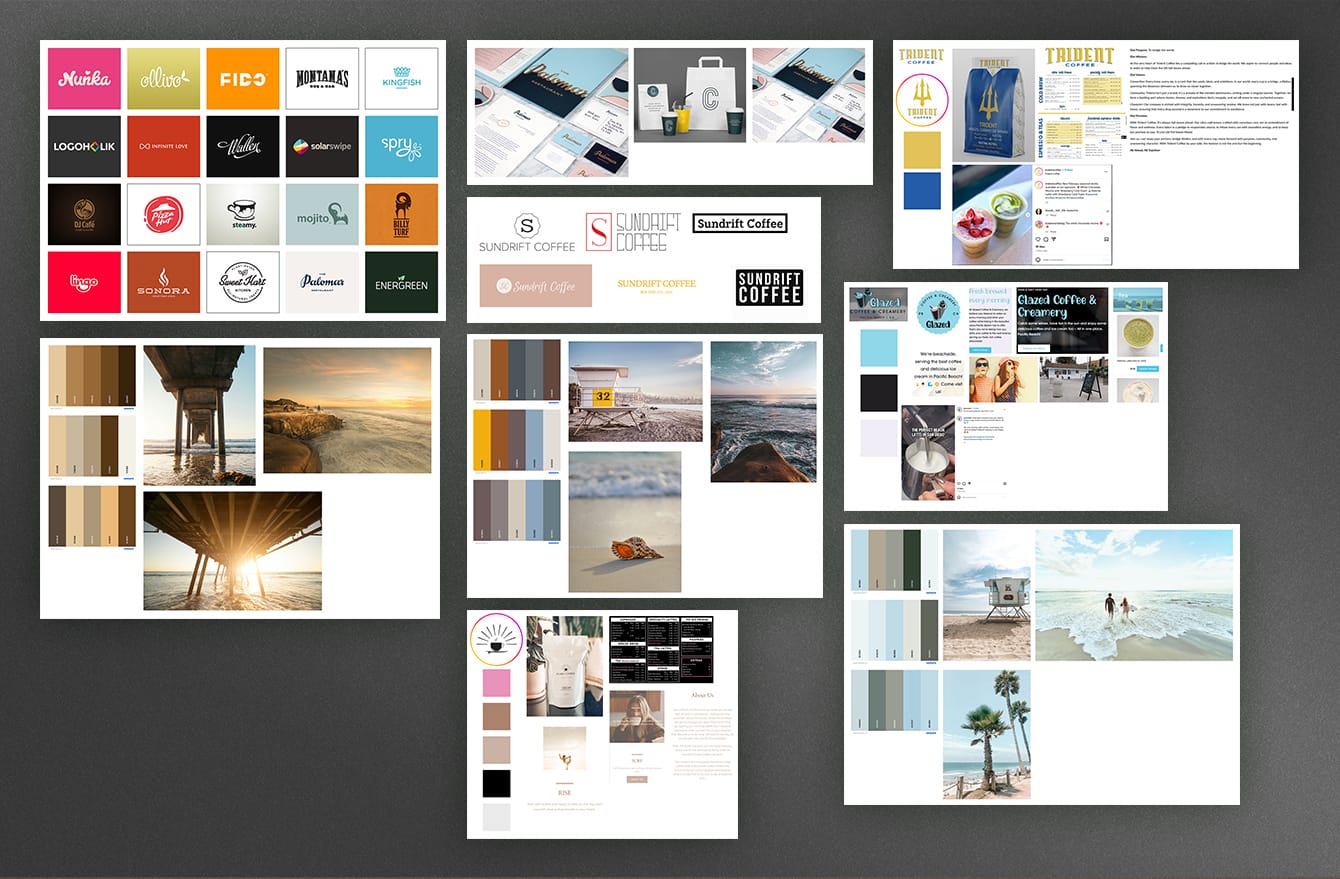This screenshot has height=879, width=1340.
Task: Pick the royal blue Trident swatch
Action: [x=922, y=191]
